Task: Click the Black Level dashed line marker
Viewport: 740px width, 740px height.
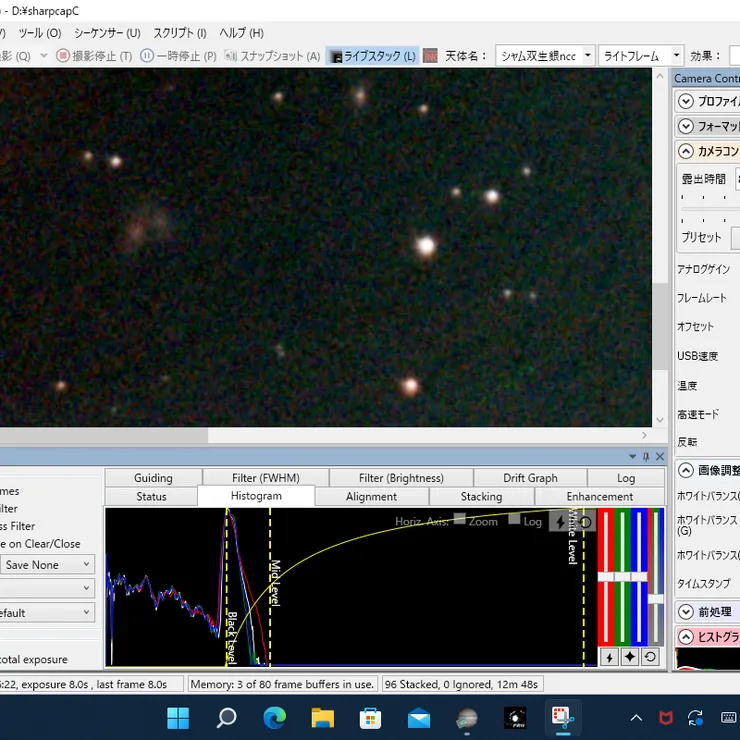Action: coord(227,587)
